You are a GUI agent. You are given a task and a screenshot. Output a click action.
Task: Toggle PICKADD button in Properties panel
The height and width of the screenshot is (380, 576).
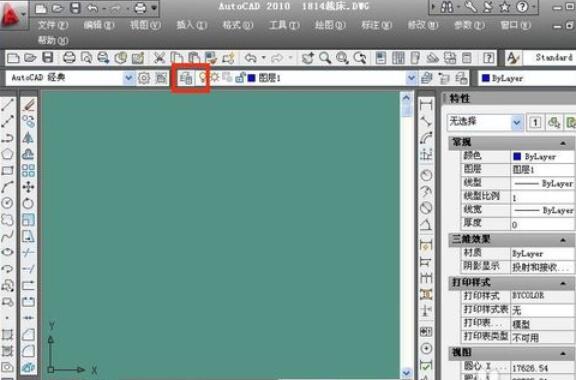(x=535, y=122)
